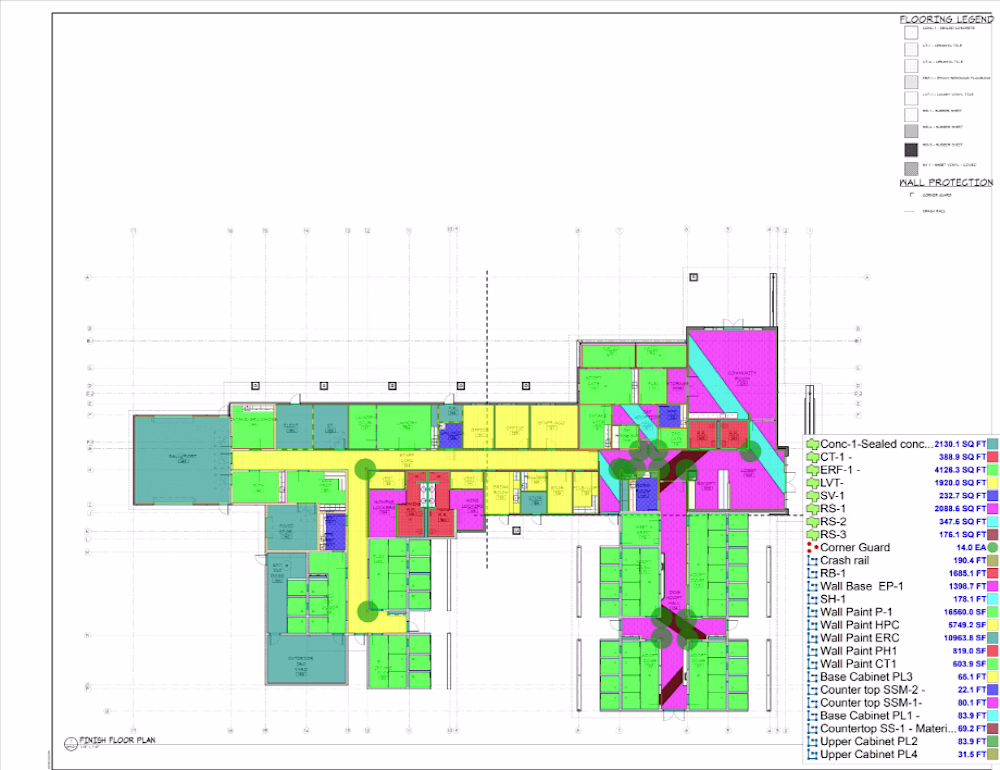Click the 'Wall Base EP-1' item name
Screen dimensions: 1000x770
(x=862, y=586)
